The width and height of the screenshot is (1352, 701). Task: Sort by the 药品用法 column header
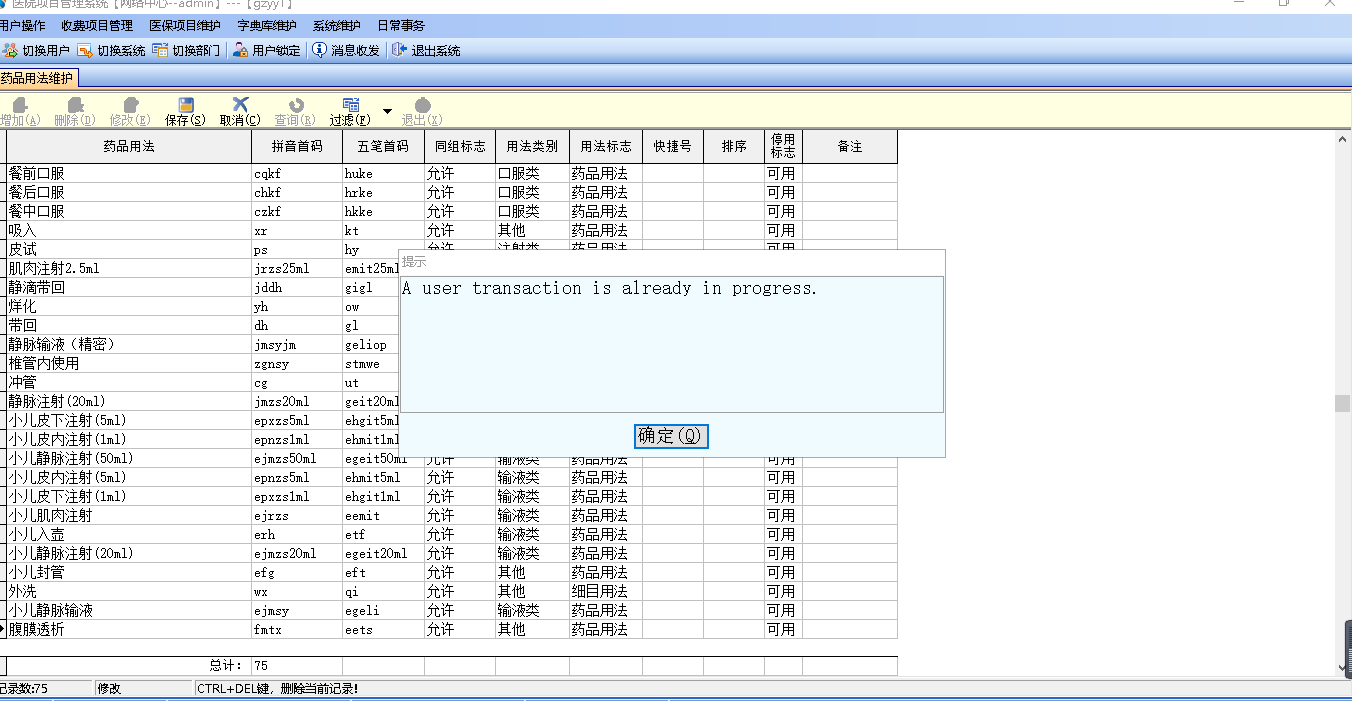click(x=129, y=147)
